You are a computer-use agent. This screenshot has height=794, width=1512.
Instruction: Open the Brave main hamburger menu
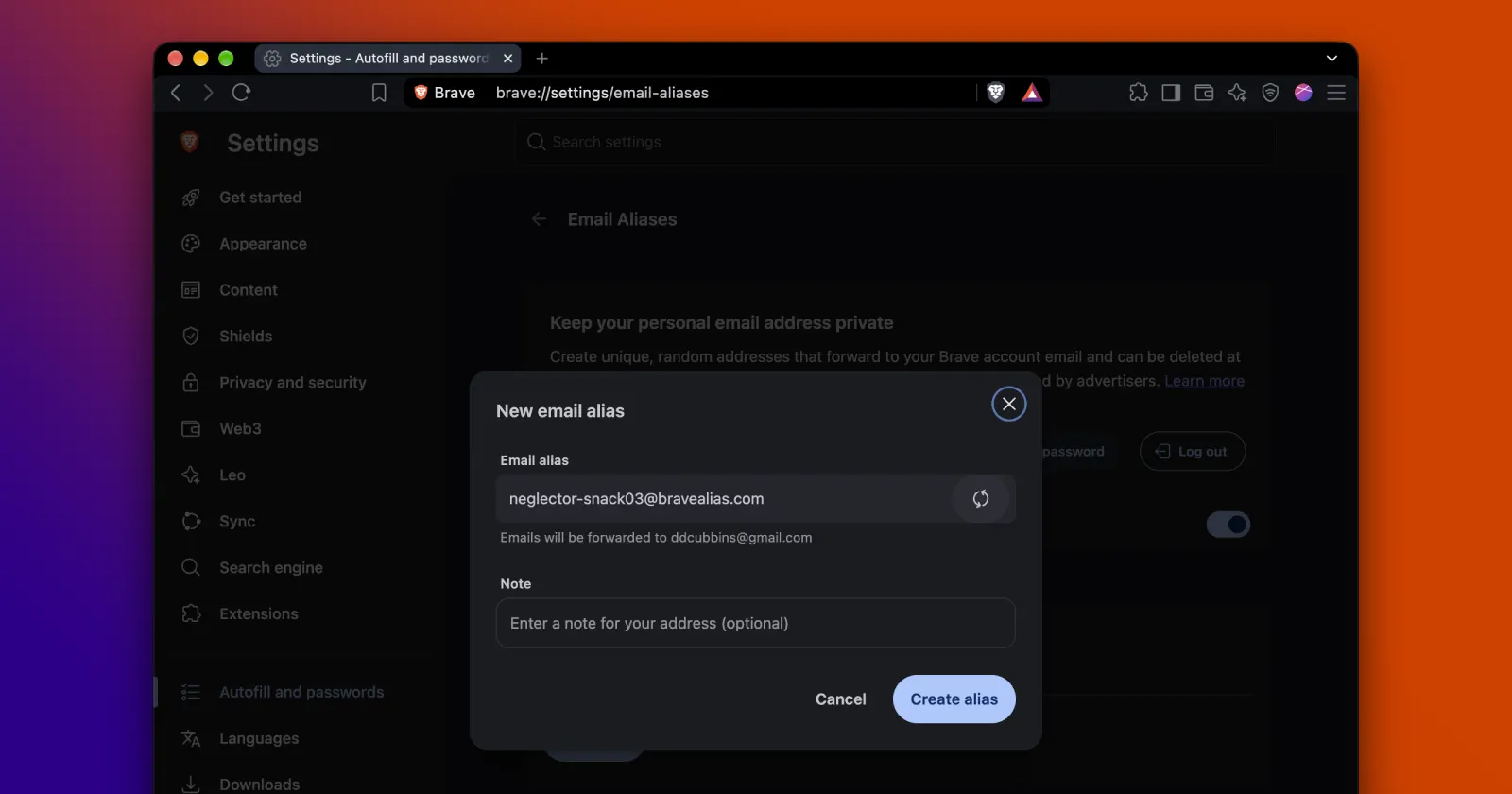coord(1336,93)
